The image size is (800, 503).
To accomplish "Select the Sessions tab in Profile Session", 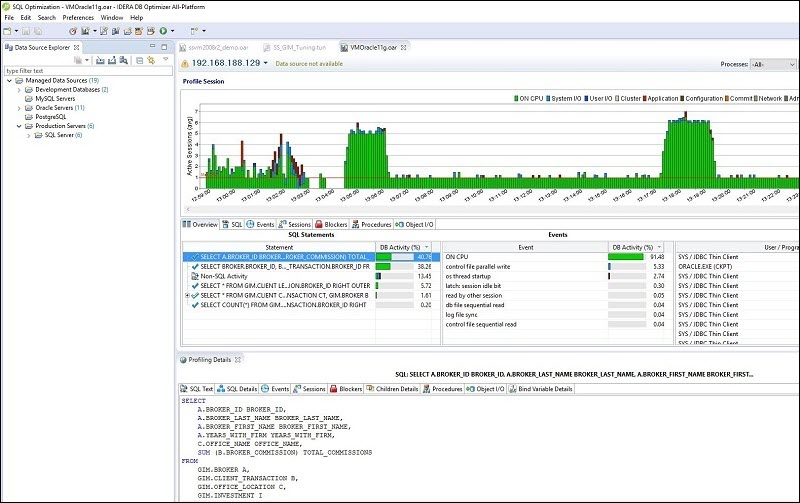I will pos(294,224).
